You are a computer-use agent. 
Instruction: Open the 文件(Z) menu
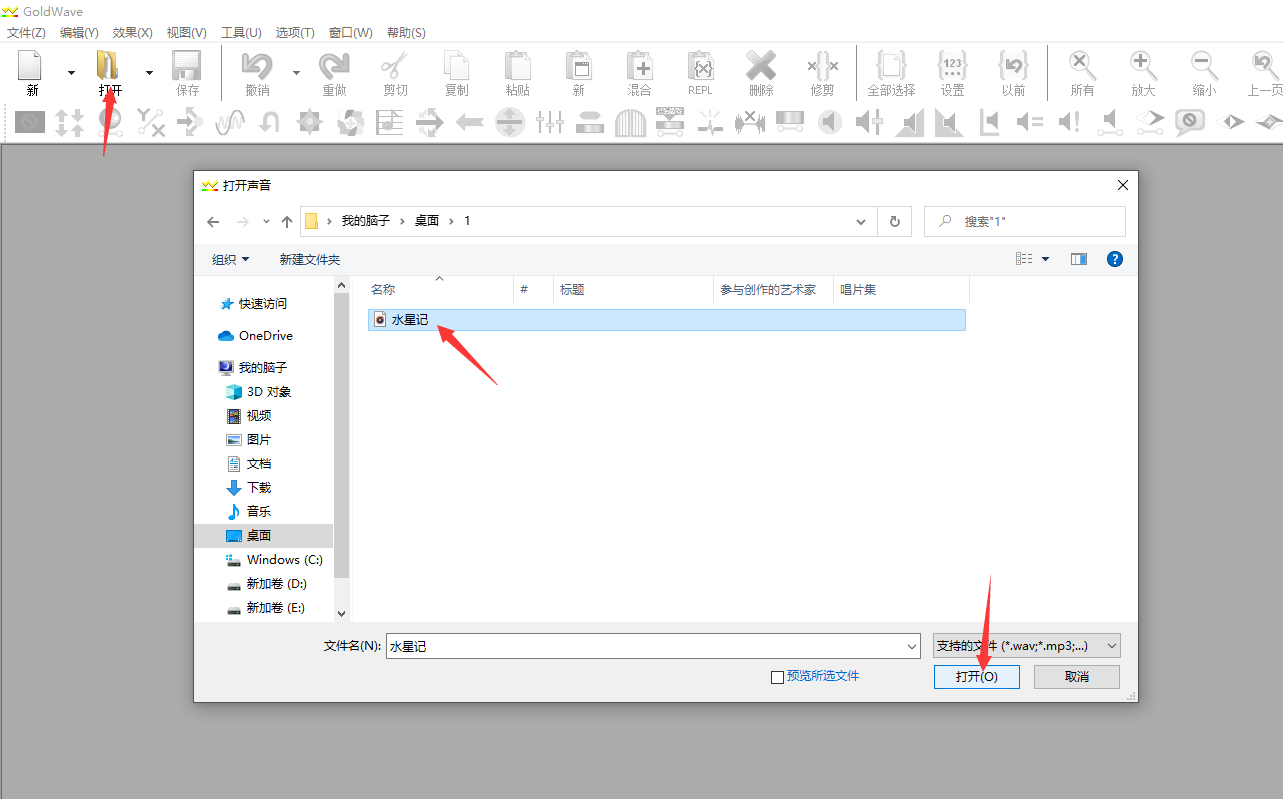pyautogui.click(x=26, y=33)
